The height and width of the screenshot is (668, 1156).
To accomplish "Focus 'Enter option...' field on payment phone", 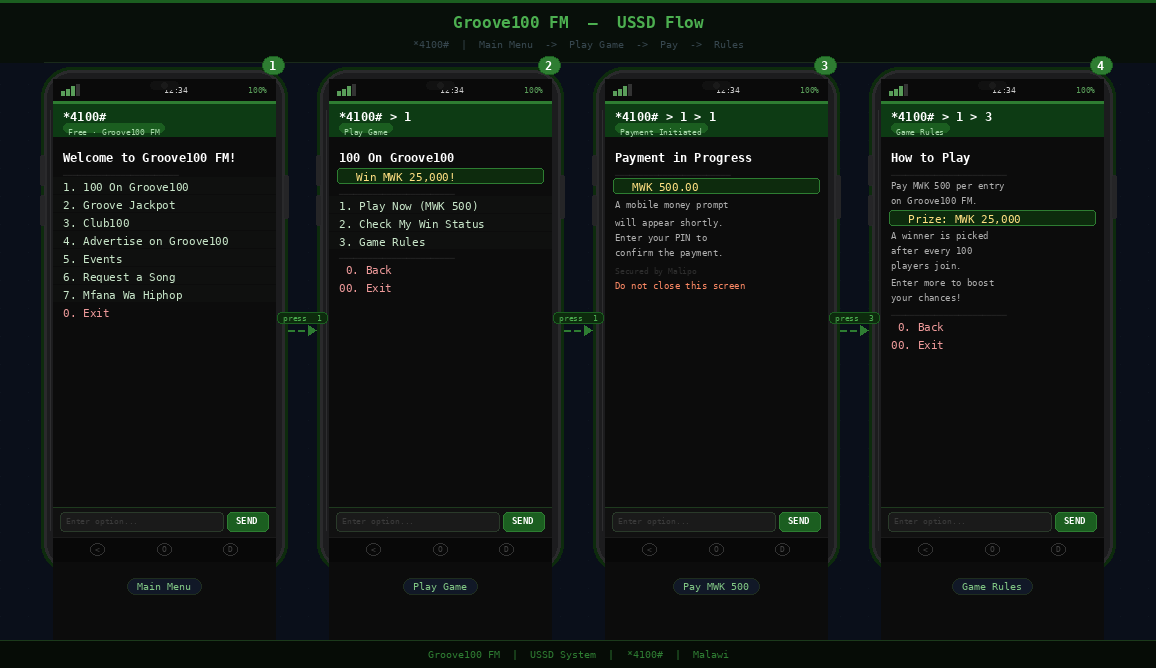I will [693, 522].
